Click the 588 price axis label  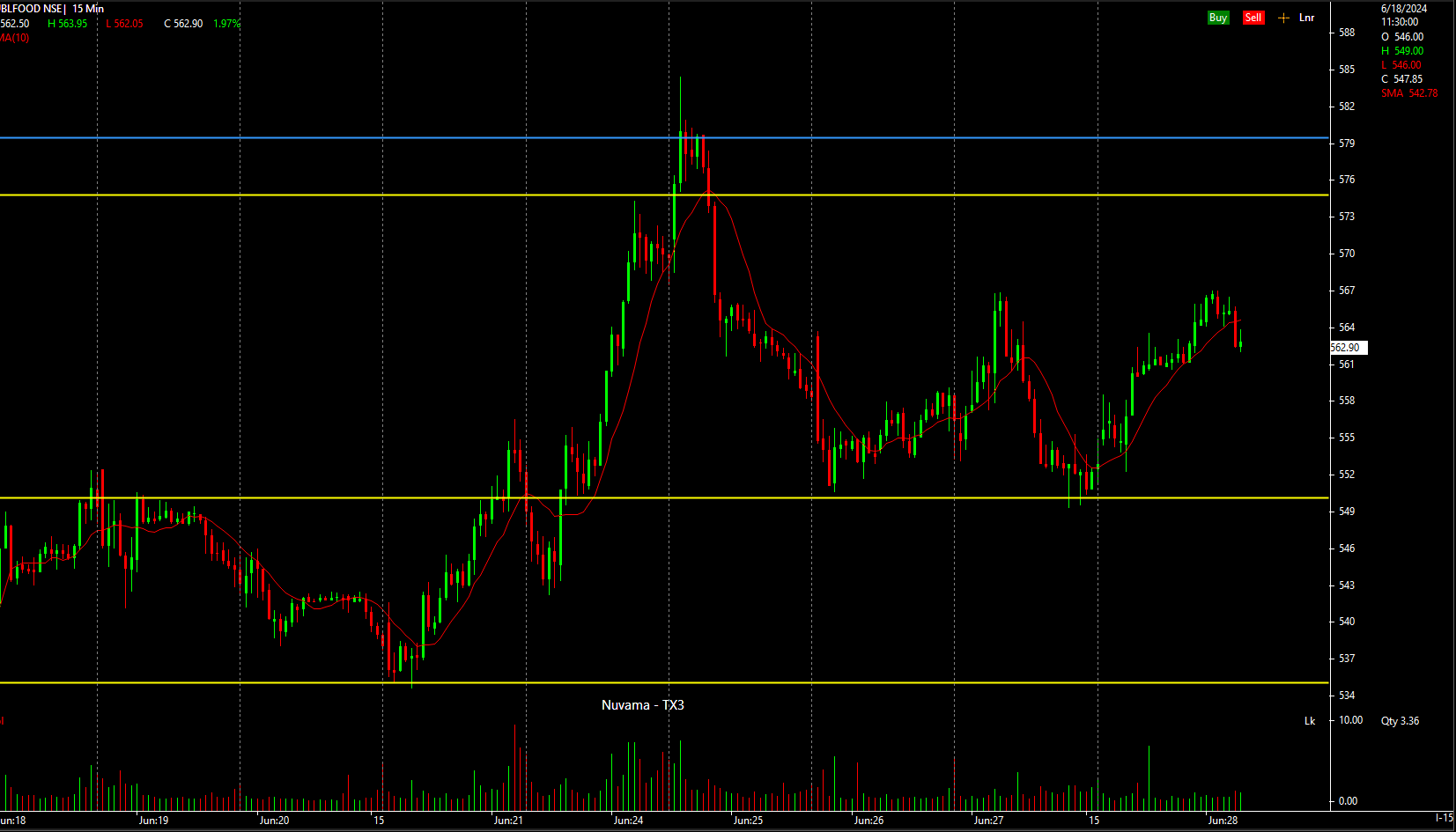coord(1347,33)
